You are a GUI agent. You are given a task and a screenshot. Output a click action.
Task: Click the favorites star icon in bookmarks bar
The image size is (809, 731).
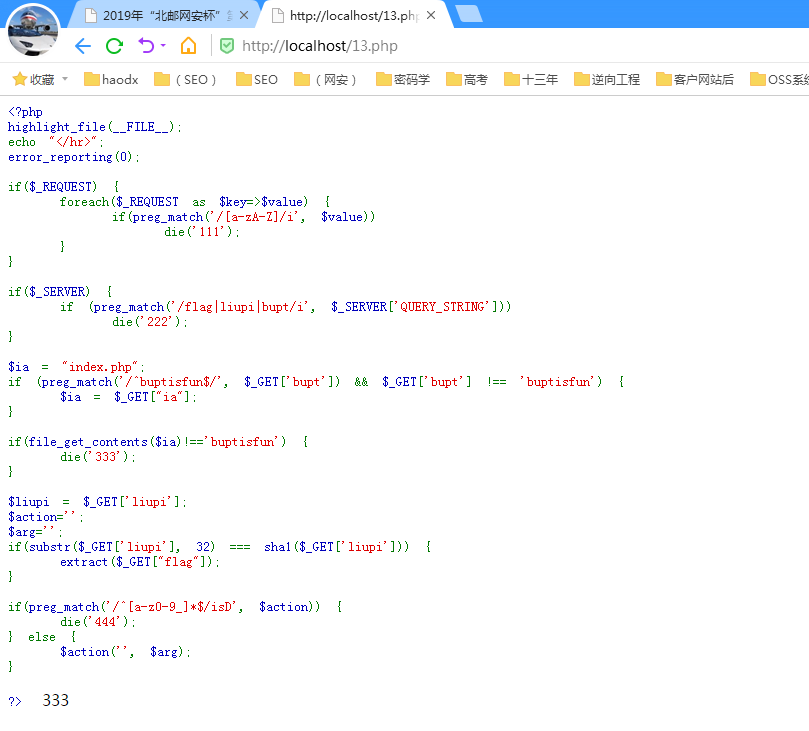[19, 79]
